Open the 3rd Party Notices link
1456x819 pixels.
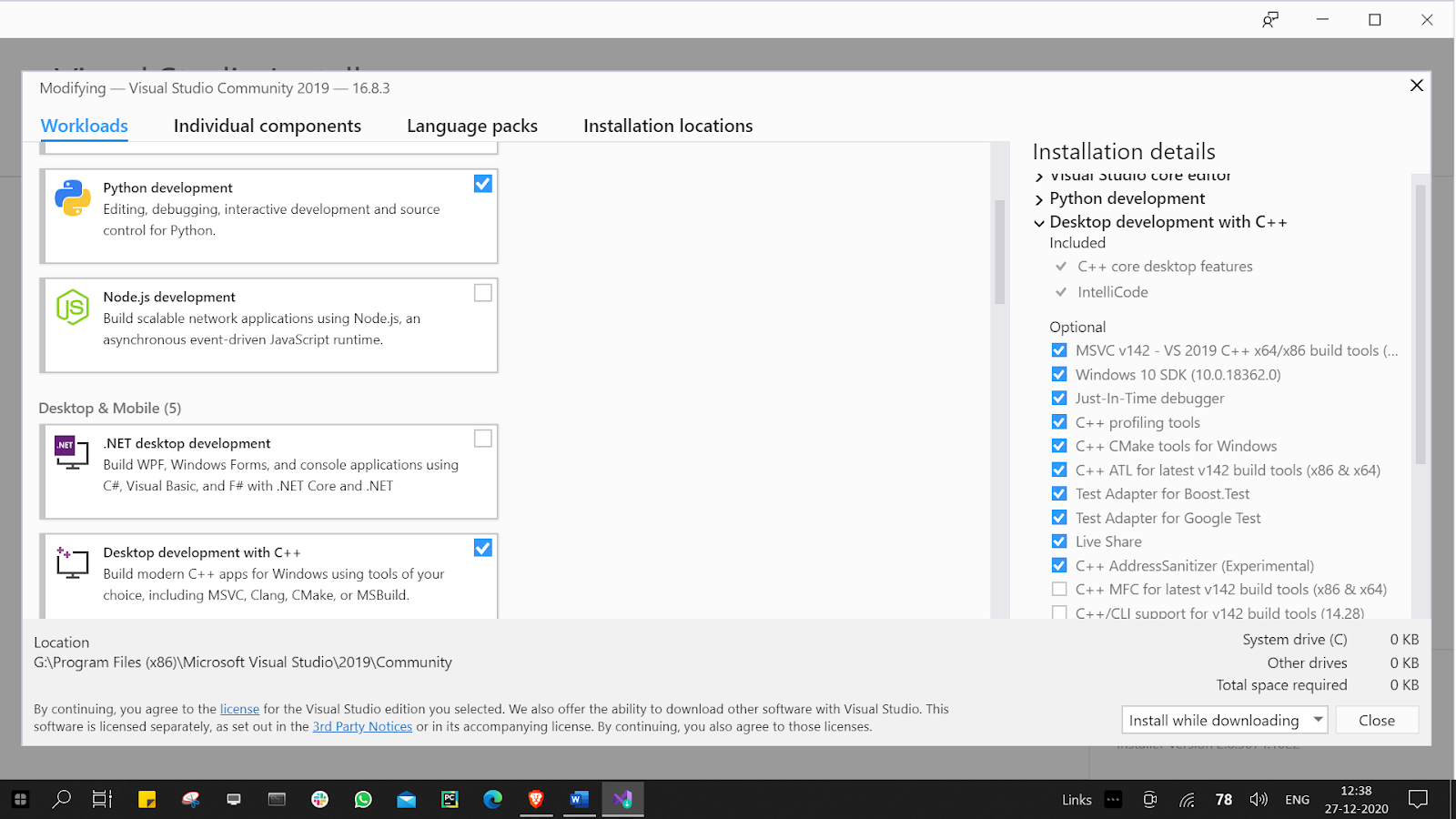[362, 726]
